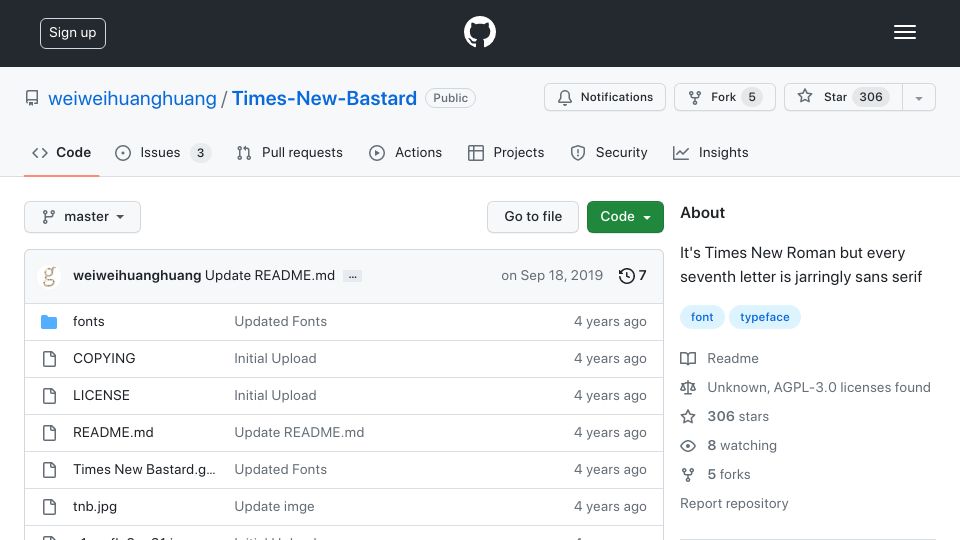
Task: Click the tnb.jpg file icon
Action: click(50, 507)
